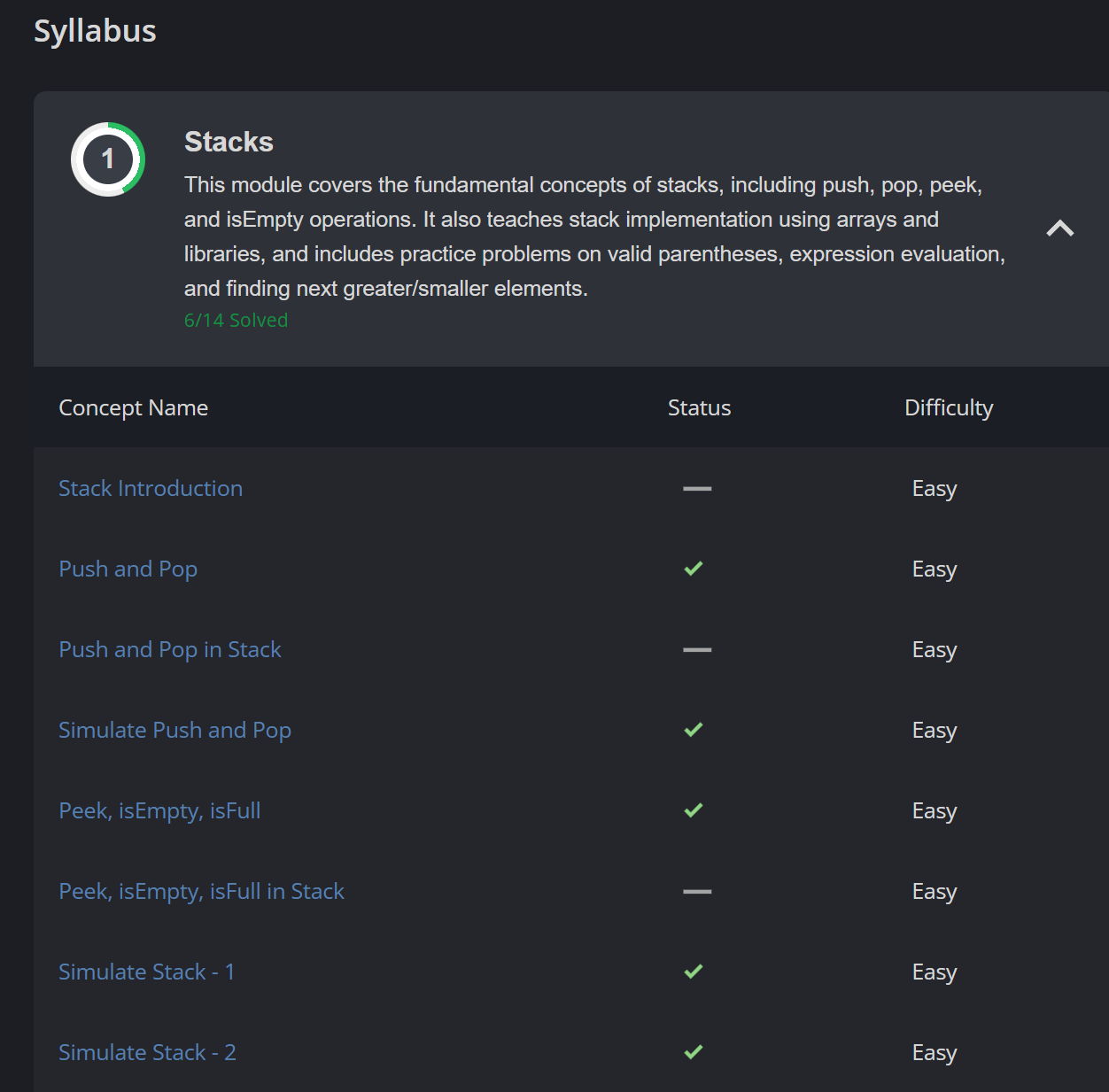Click the module 1 progress ring icon

click(x=108, y=159)
